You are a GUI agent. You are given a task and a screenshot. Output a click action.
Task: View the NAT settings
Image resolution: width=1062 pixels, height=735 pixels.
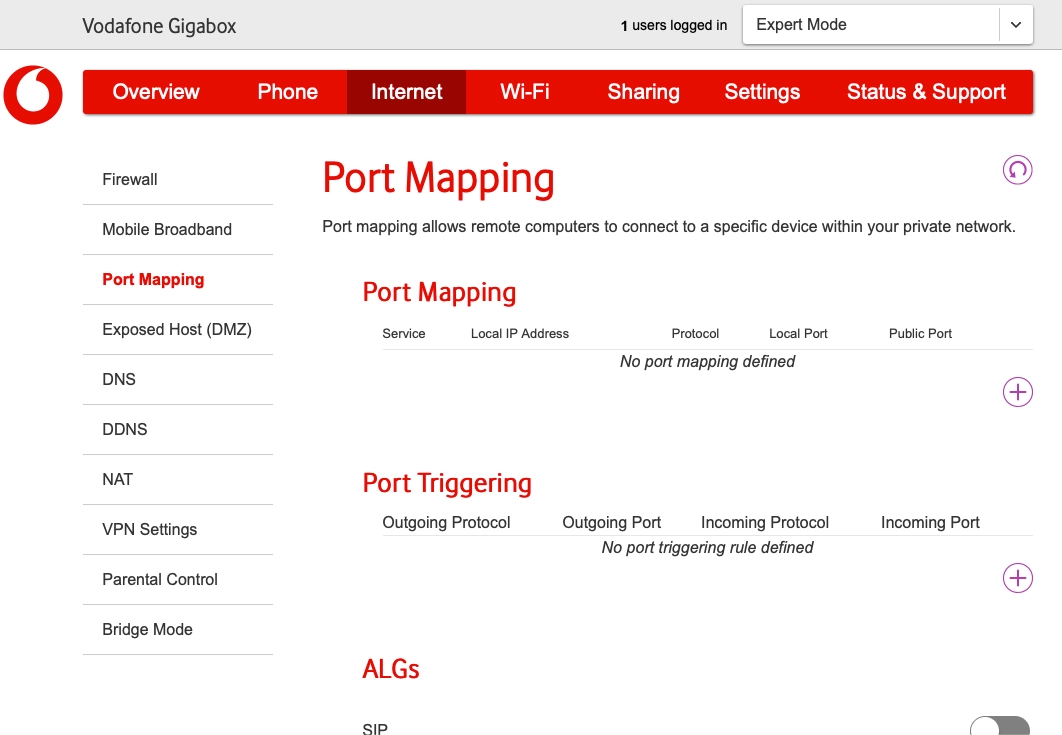[117, 479]
